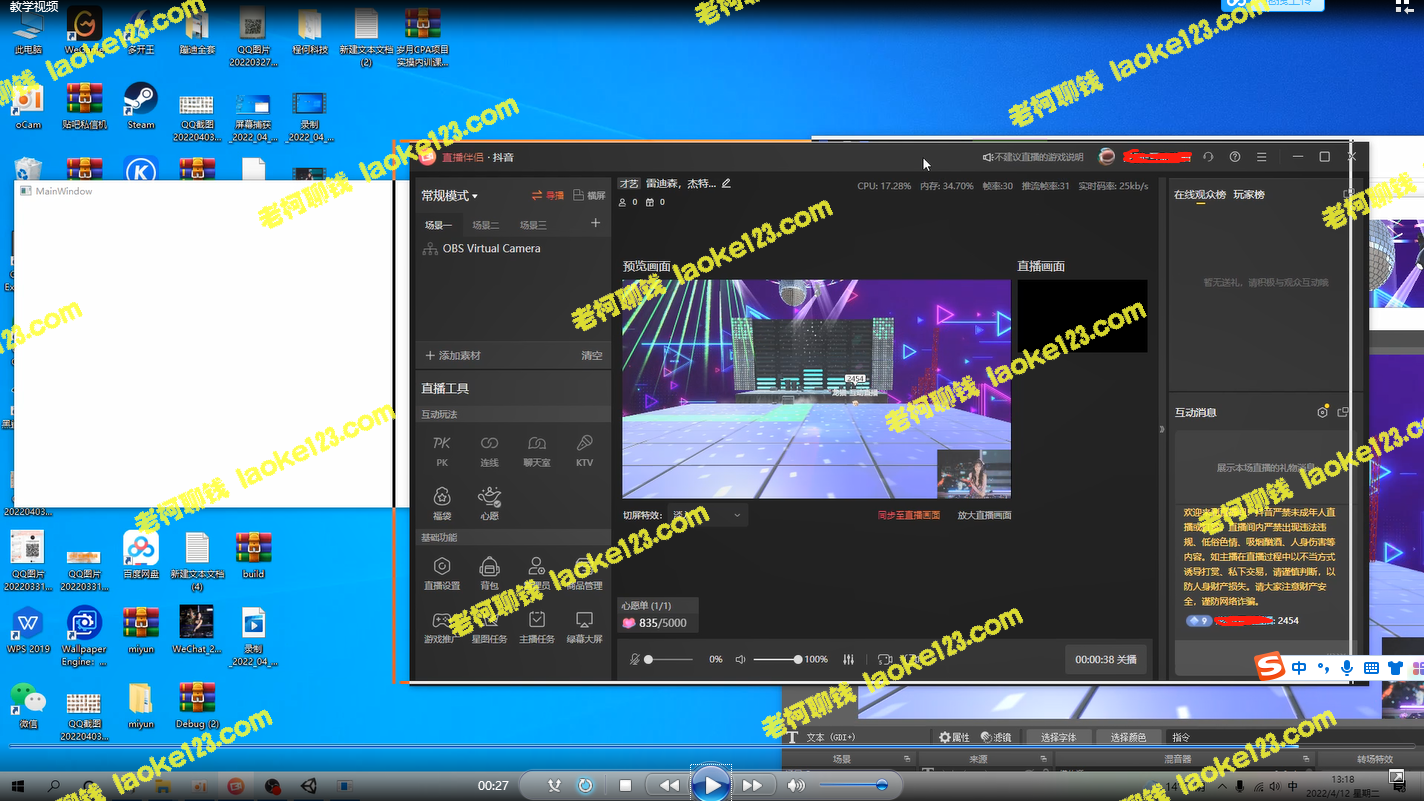This screenshot has height=801, width=1424.
Task: Open 星图任务 tasks
Action: point(489,627)
